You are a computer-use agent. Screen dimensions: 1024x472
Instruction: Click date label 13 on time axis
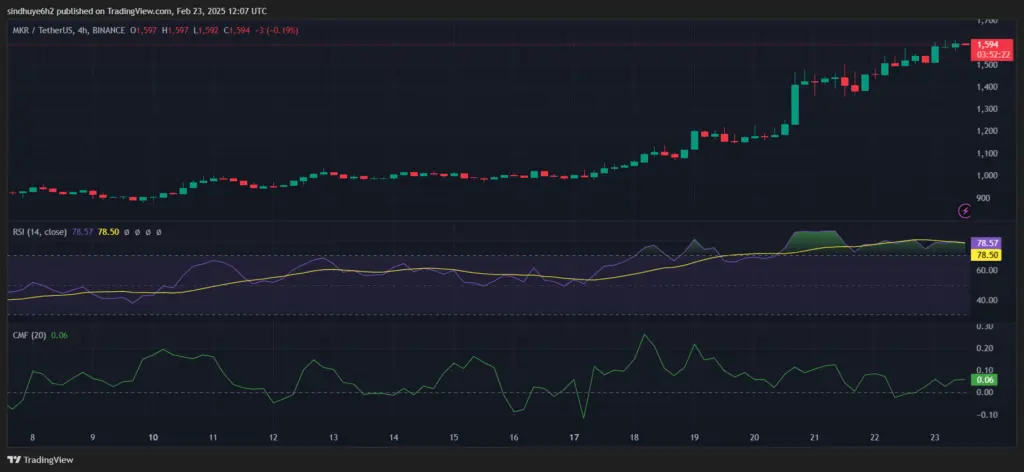(x=333, y=438)
